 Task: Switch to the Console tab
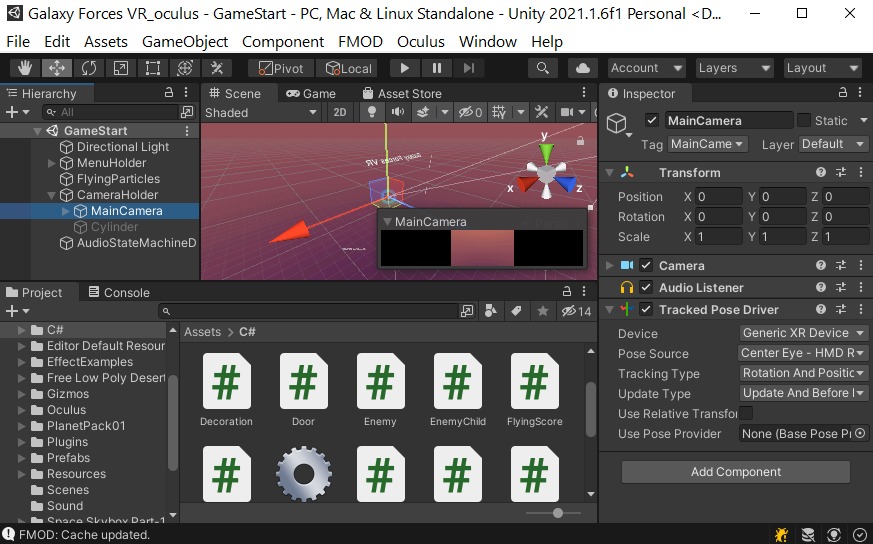click(x=119, y=292)
